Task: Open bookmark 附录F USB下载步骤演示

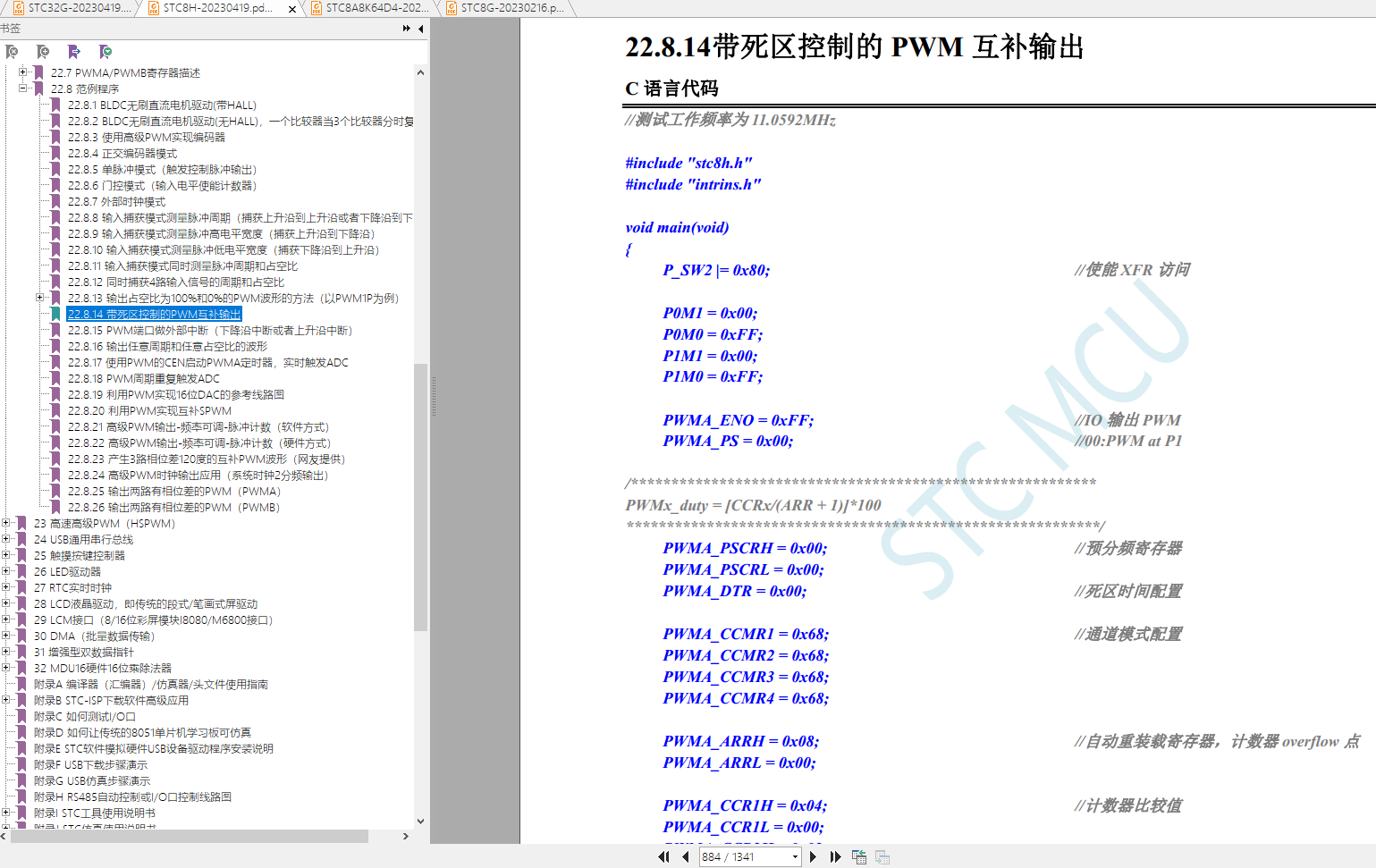Action: [x=91, y=764]
